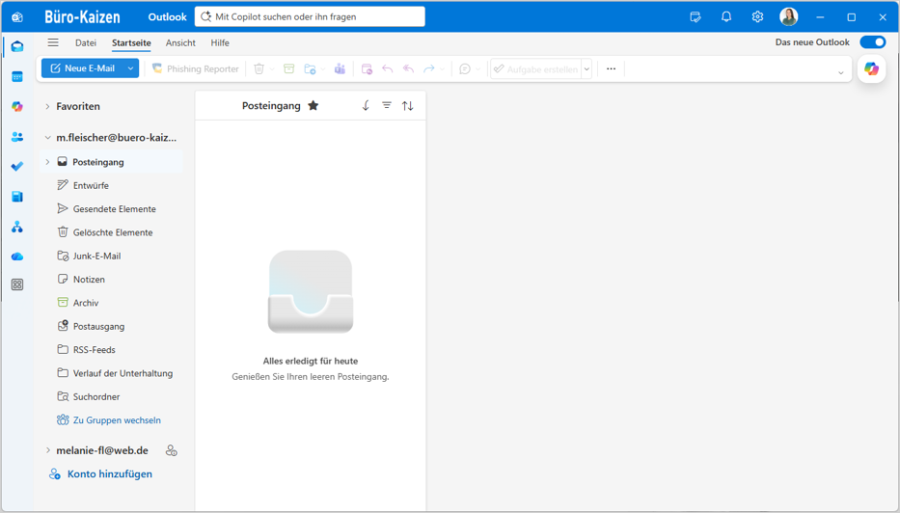Open Copilot app in left sidebar
This screenshot has height=513, width=900.
(x=17, y=107)
